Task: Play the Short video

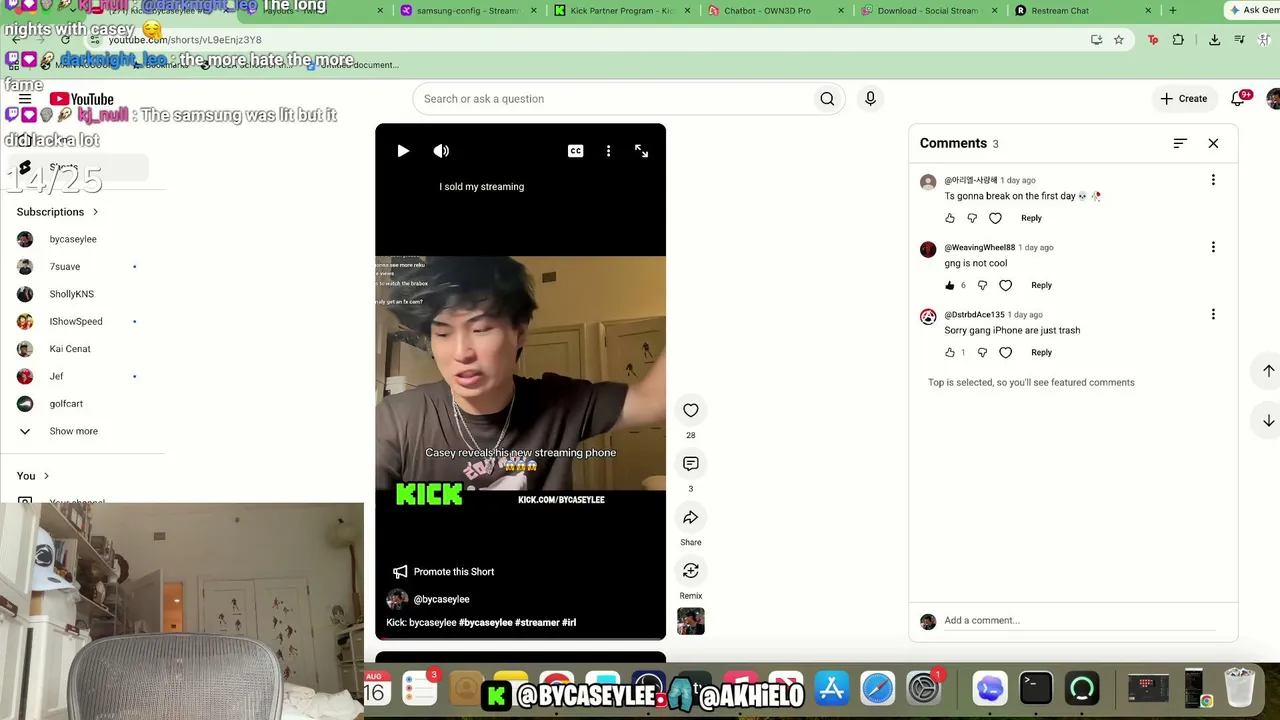Action: click(403, 151)
